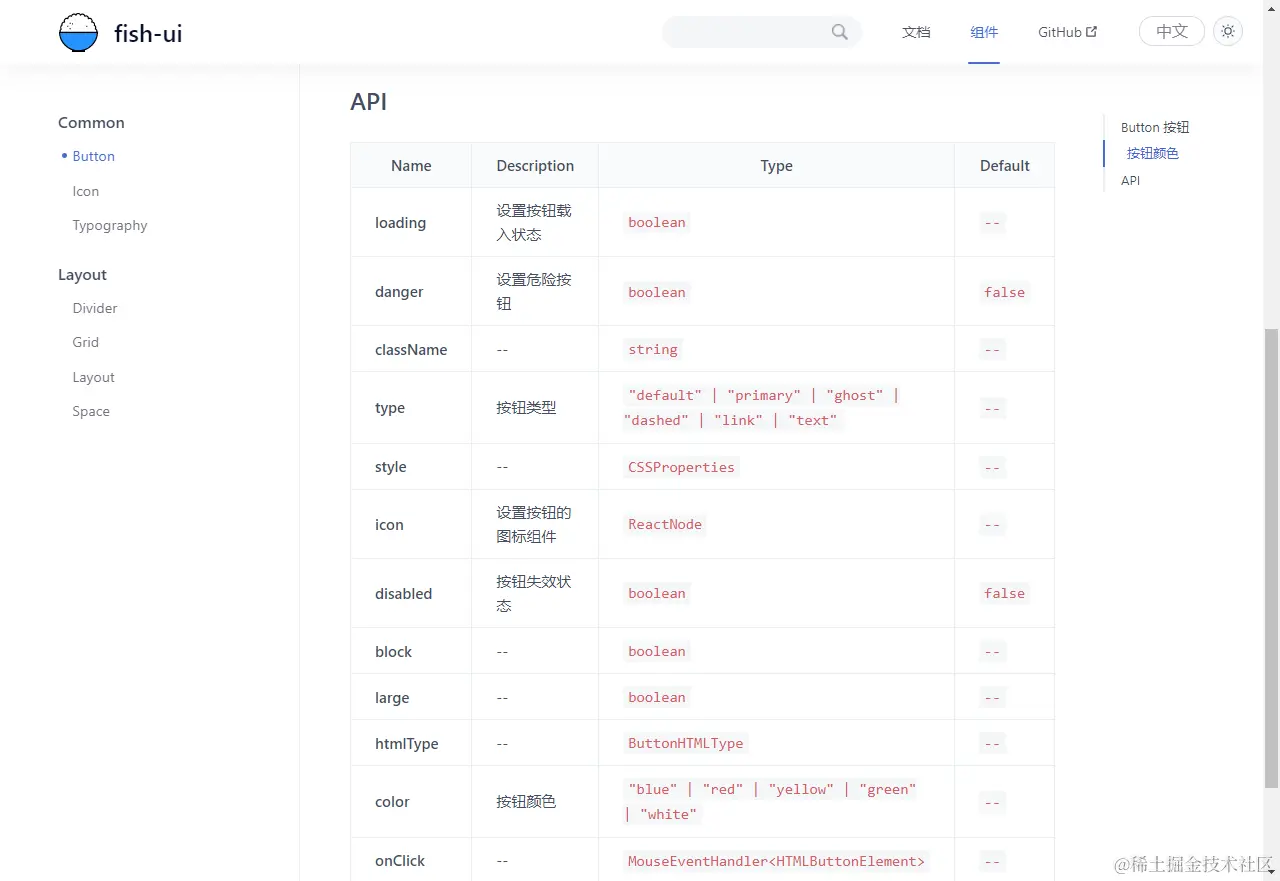The height and width of the screenshot is (881, 1280).
Task: Click the 设置按钮的图标组件 description
Action: point(534,525)
